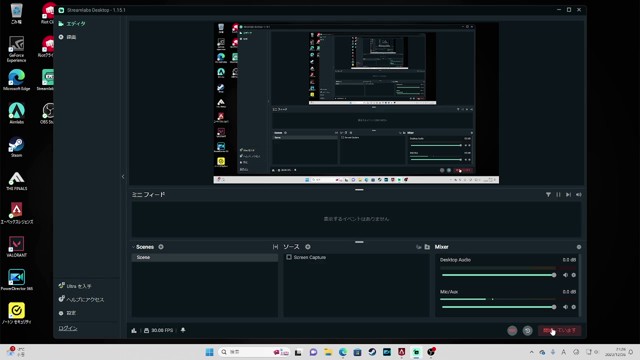Add a source folder with the folder icon
Image resolution: width=640 pixels, height=360 pixels.
tap(427, 247)
